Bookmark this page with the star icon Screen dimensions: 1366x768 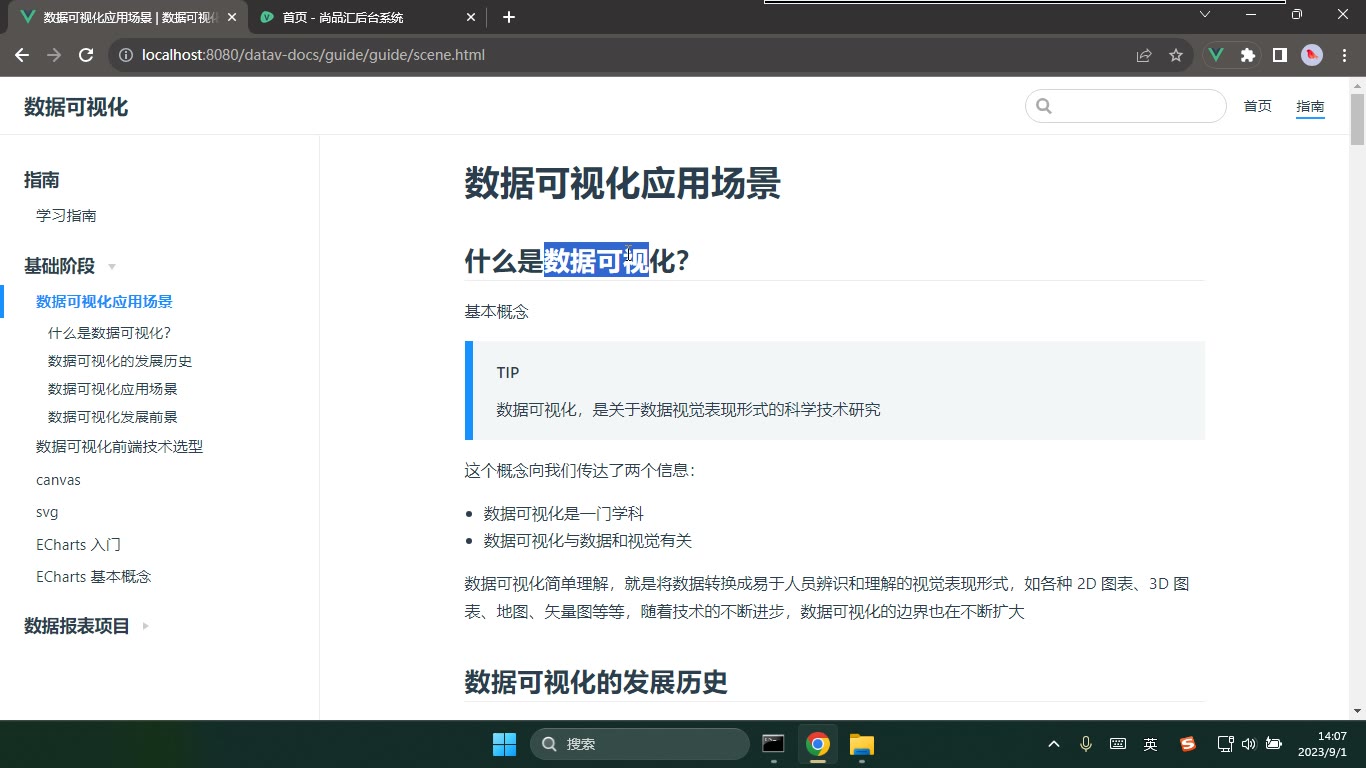click(x=1176, y=55)
